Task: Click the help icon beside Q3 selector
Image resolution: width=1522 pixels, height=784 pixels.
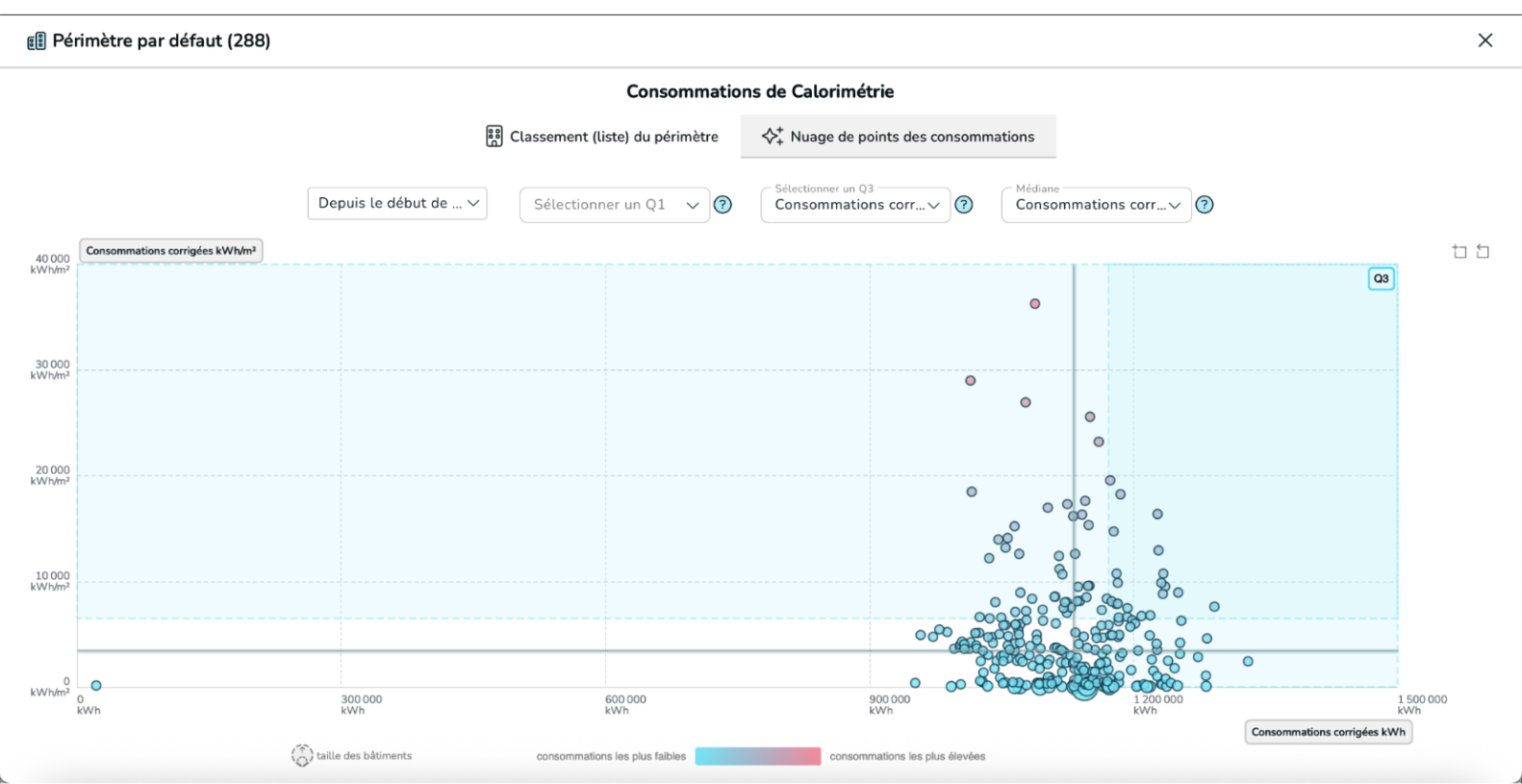Action: 963,205
